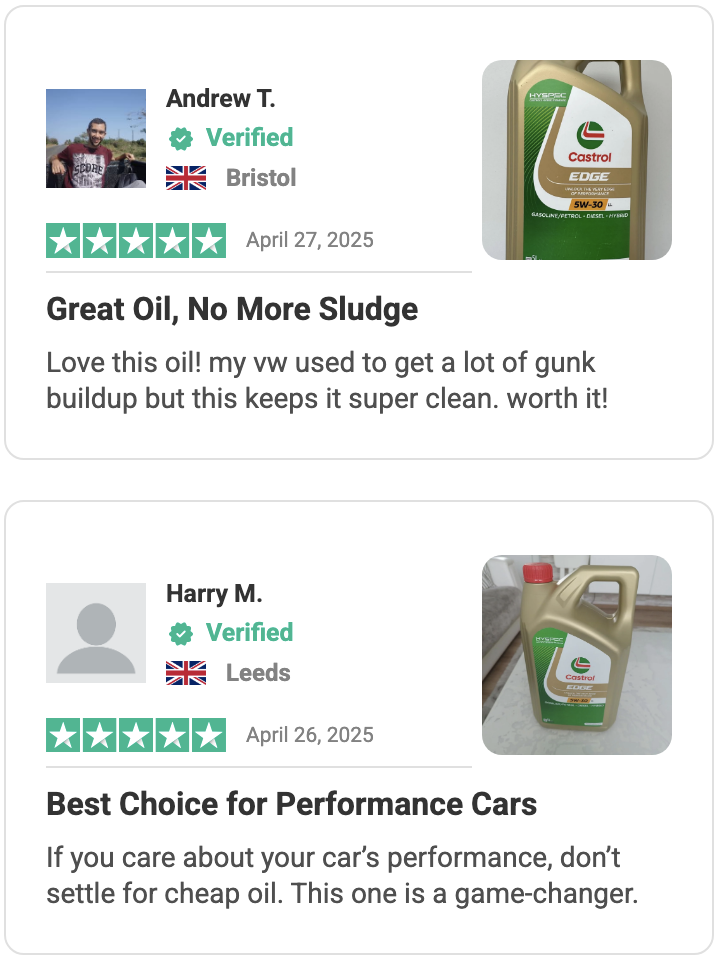Click Andrew T.'s profile photo
Image resolution: width=720 pixels, height=968 pixels.
96,138
